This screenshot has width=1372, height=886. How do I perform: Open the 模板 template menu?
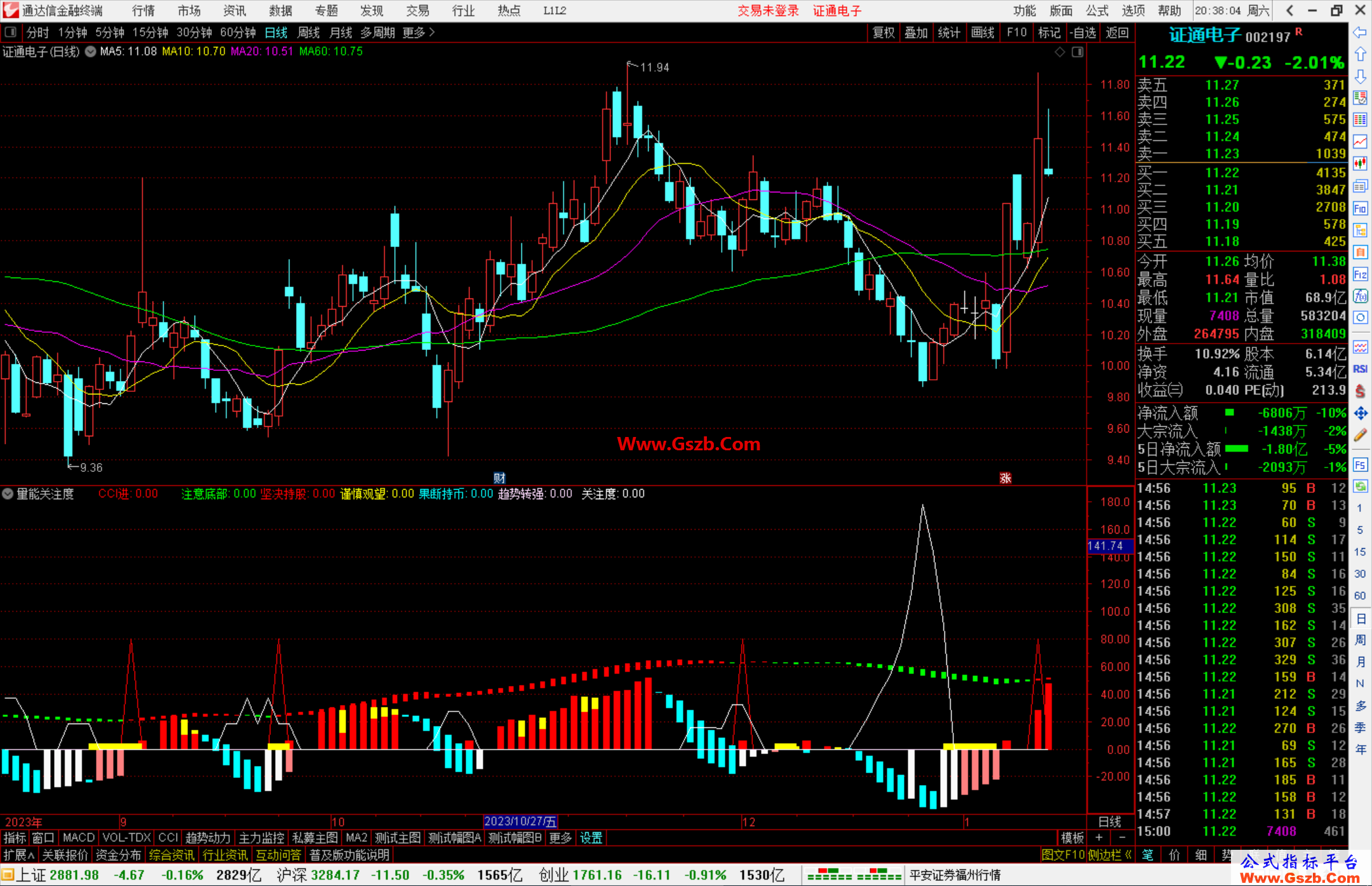(x=1072, y=838)
